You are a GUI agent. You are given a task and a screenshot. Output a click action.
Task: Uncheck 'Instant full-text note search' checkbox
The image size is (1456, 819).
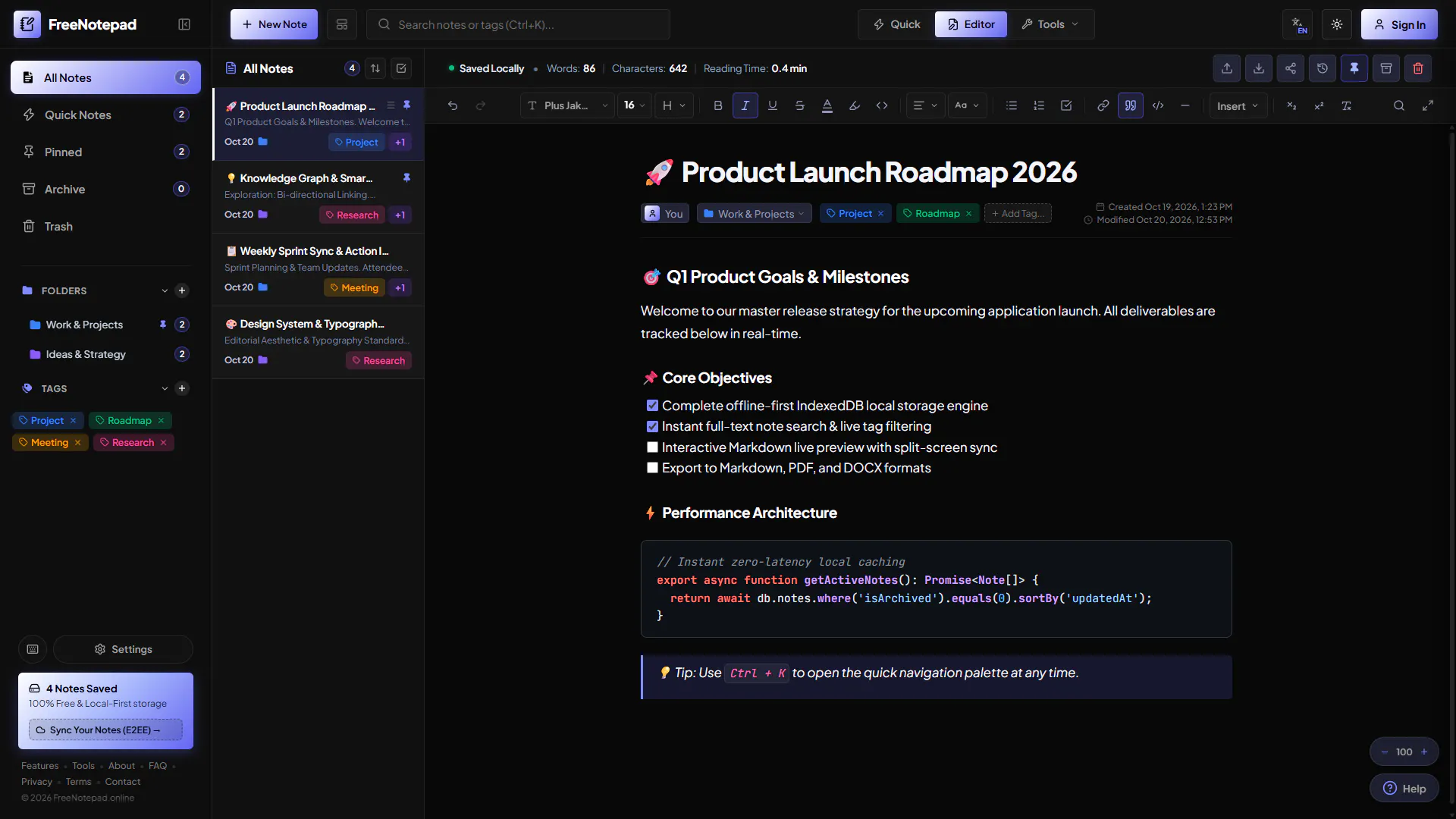point(652,426)
